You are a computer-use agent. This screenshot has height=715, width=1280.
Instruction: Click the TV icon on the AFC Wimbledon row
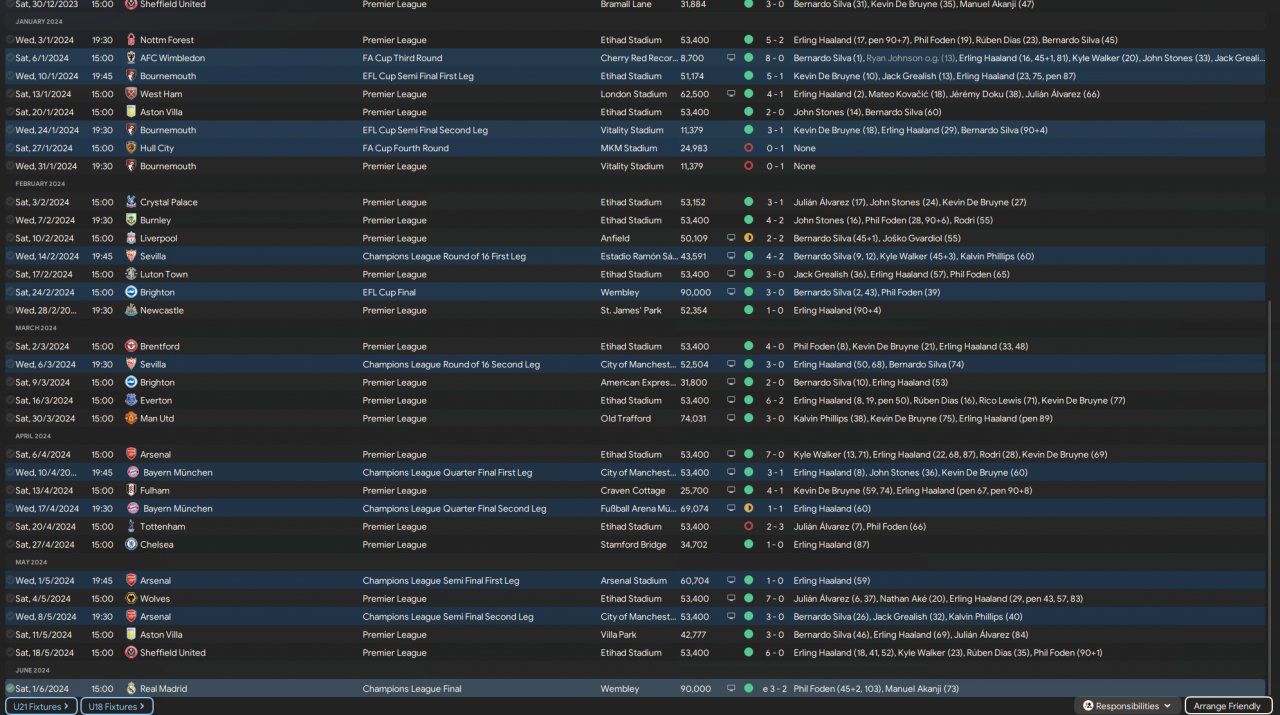coord(731,58)
